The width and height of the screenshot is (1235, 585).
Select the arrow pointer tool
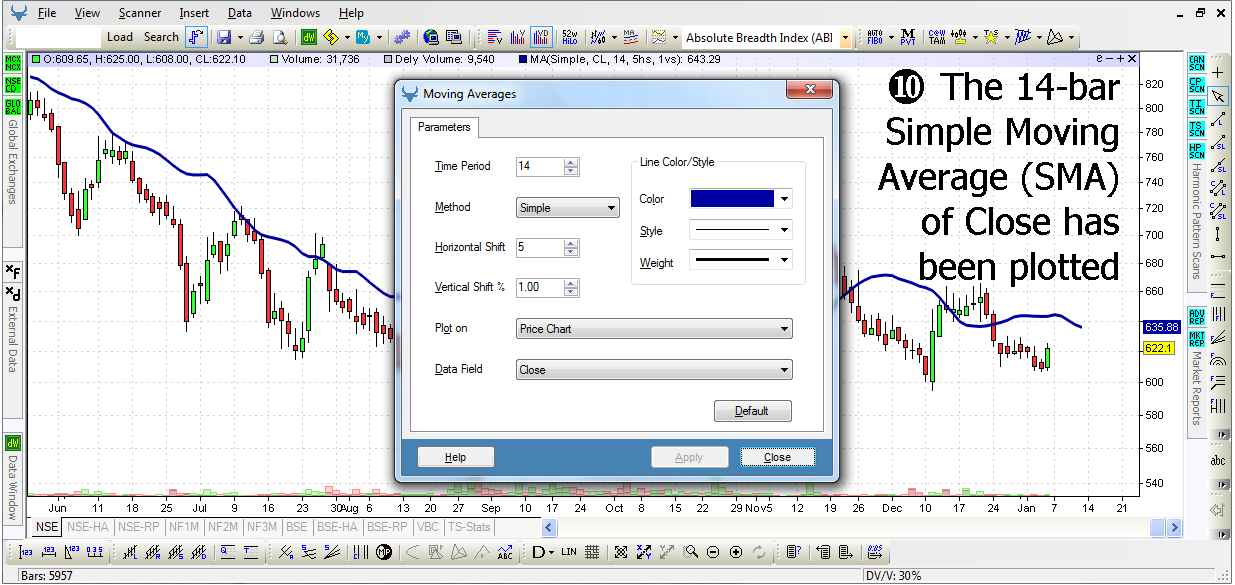coord(1218,96)
